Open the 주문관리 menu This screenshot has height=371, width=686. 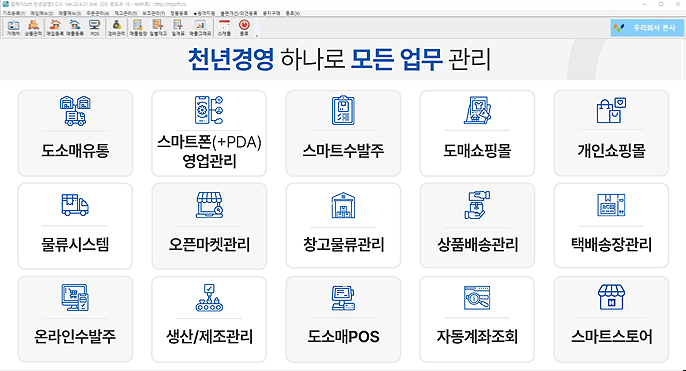98,14
